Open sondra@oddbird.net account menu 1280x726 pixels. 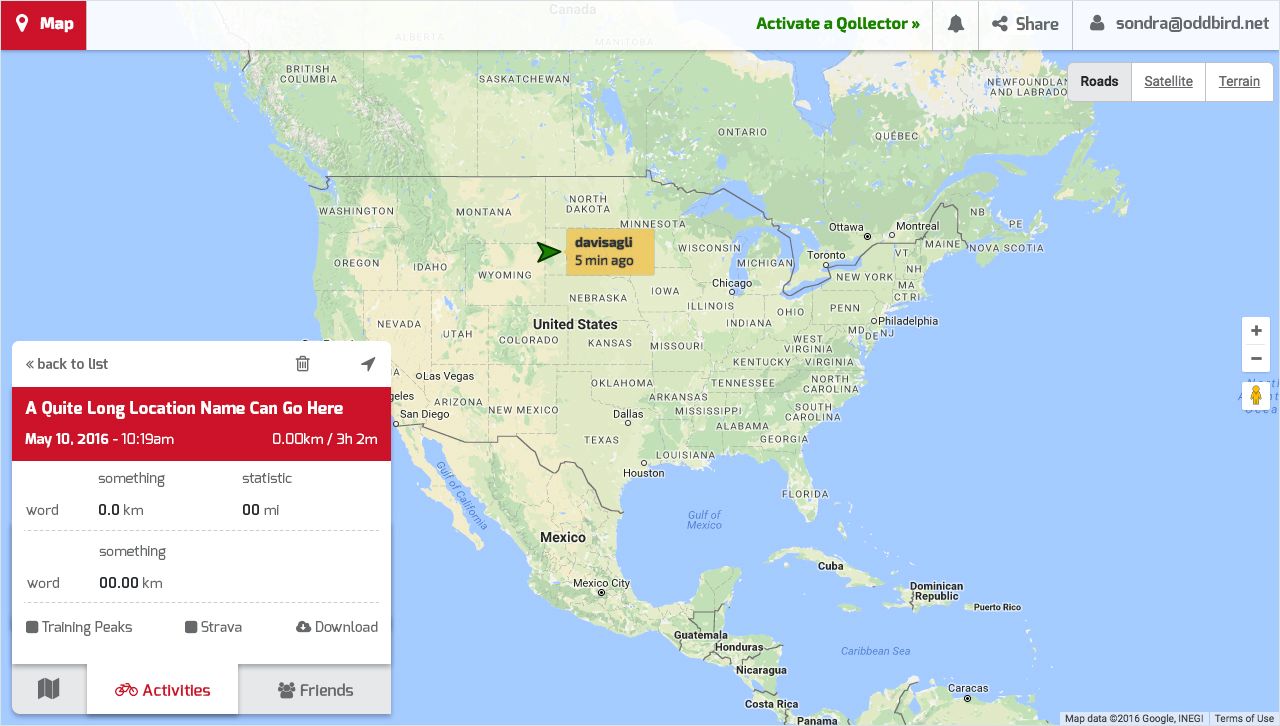click(x=1178, y=24)
